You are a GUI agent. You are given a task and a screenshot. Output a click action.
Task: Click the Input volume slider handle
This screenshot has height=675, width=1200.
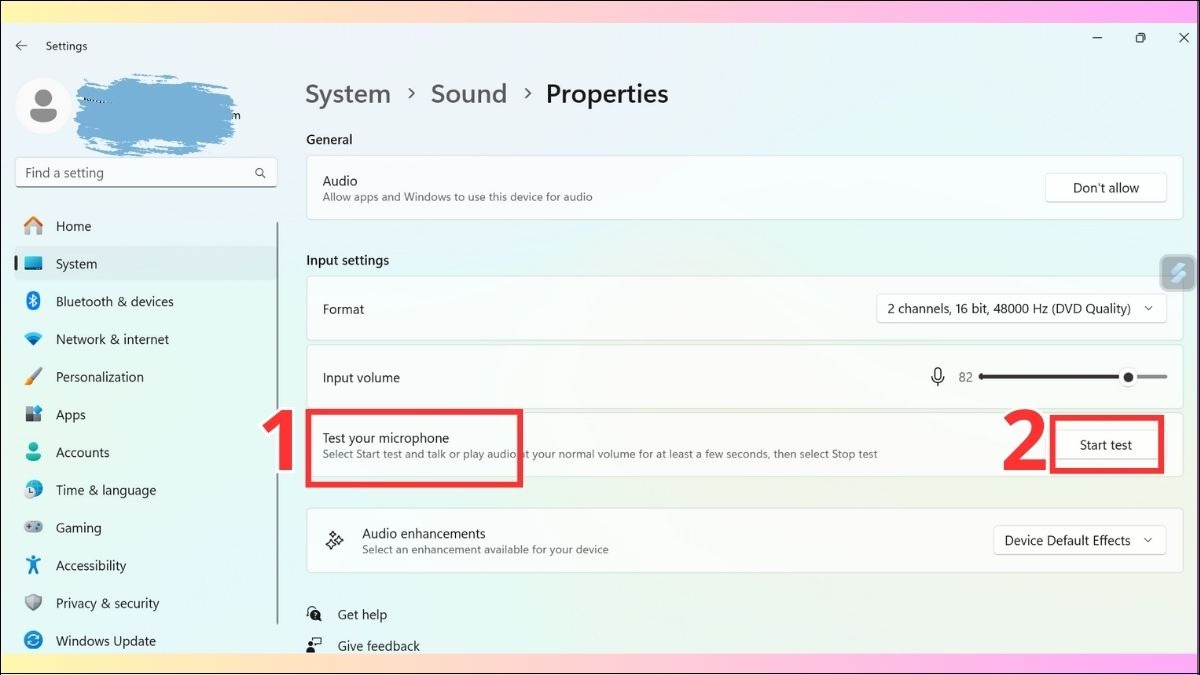[1128, 377]
